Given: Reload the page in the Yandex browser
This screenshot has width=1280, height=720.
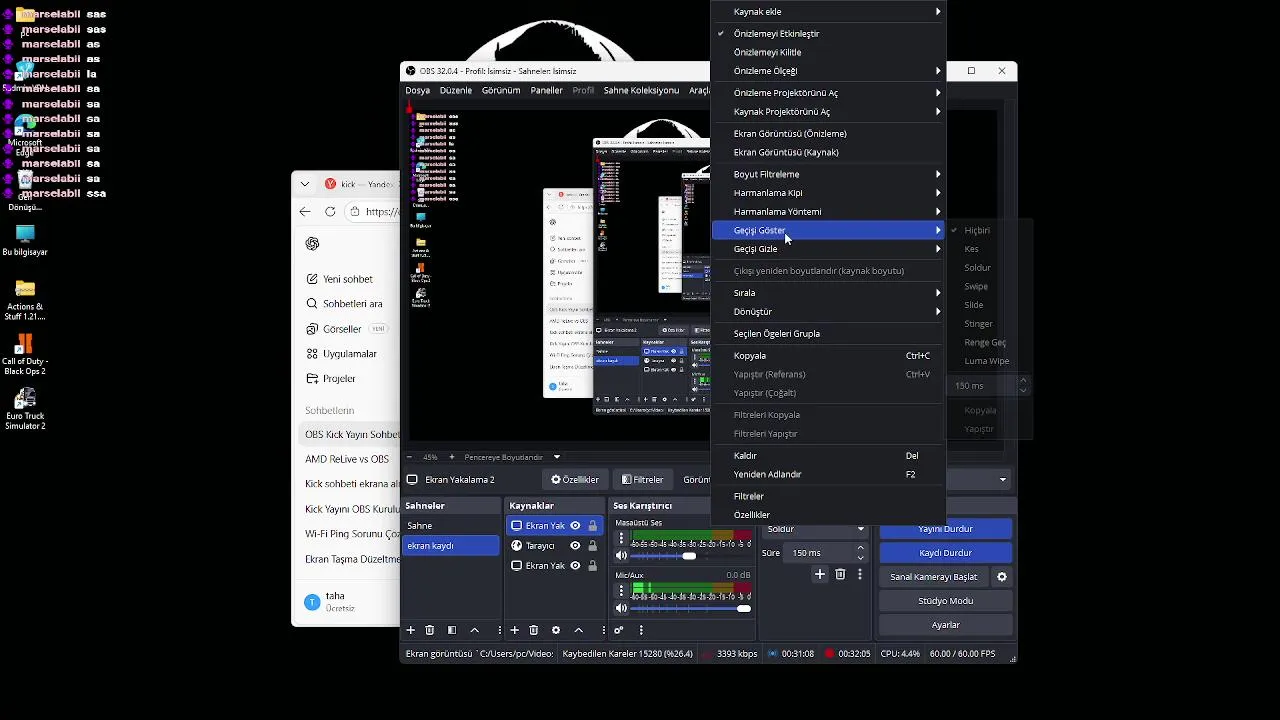Looking at the screenshot, I should point(330,211).
